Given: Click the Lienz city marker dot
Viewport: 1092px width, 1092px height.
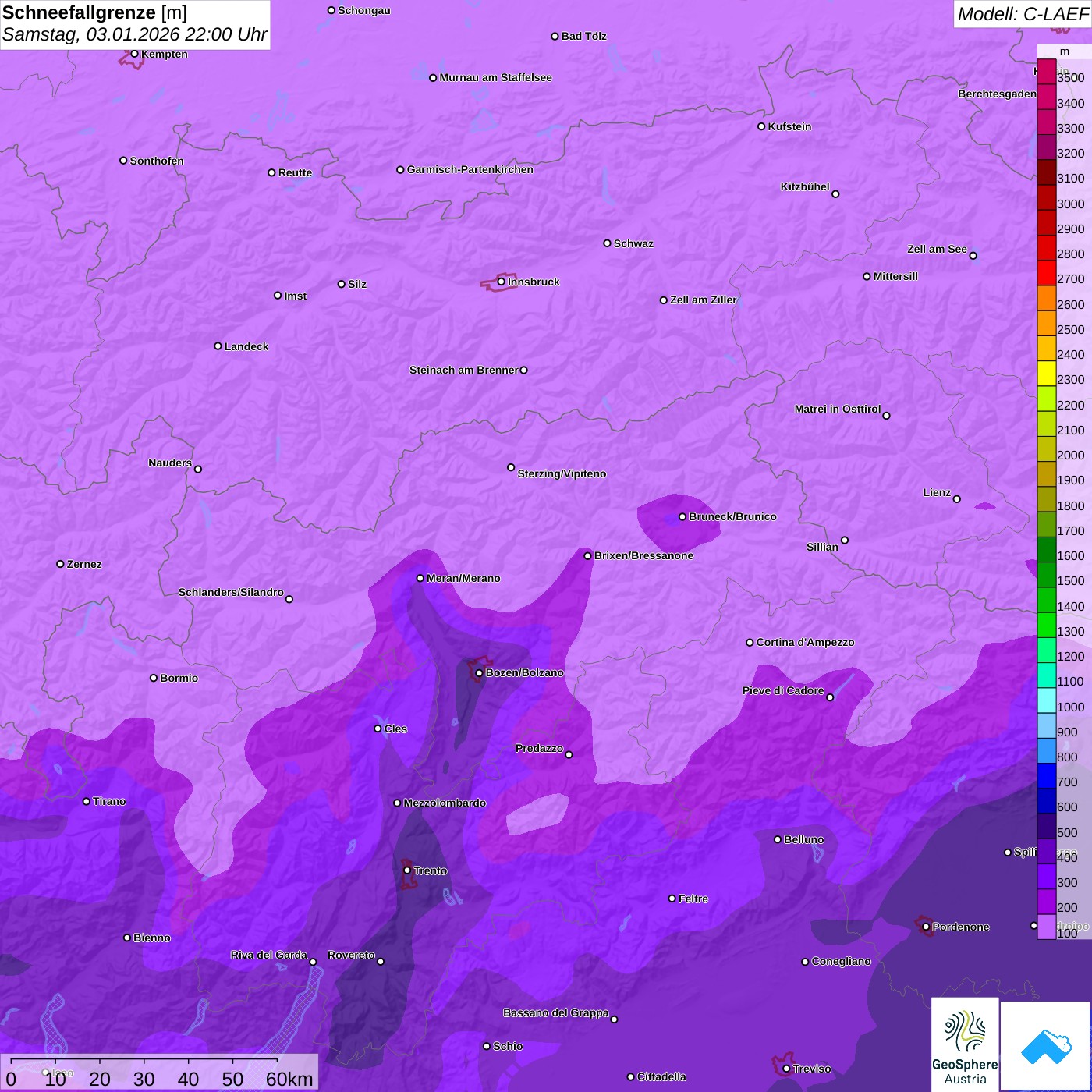Looking at the screenshot, I should 957,499.
